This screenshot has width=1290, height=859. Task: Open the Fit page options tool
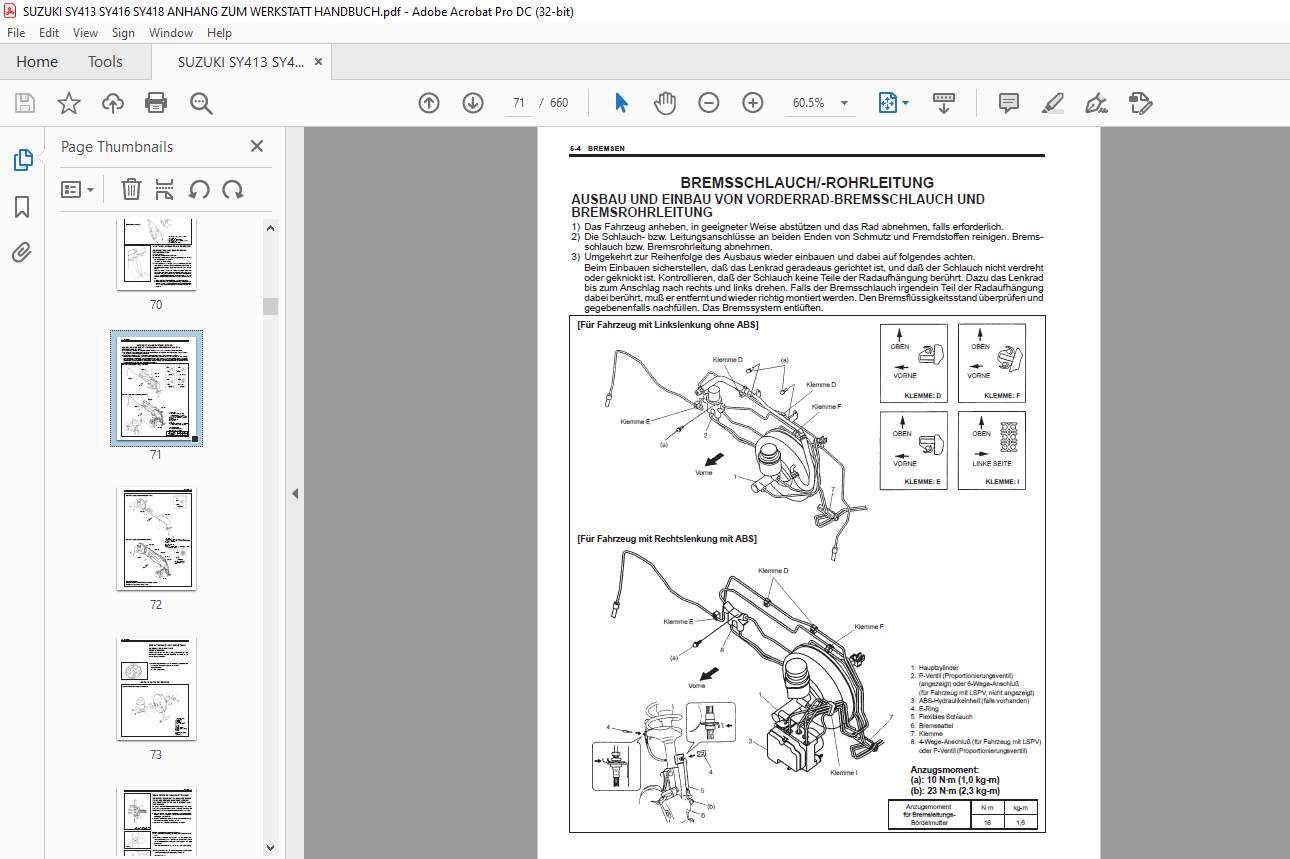[x=887, y=103]
